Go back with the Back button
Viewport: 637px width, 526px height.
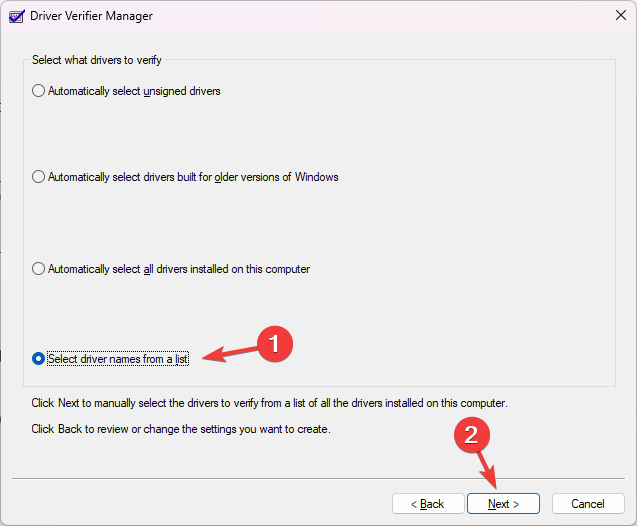[x=428, y=504]
